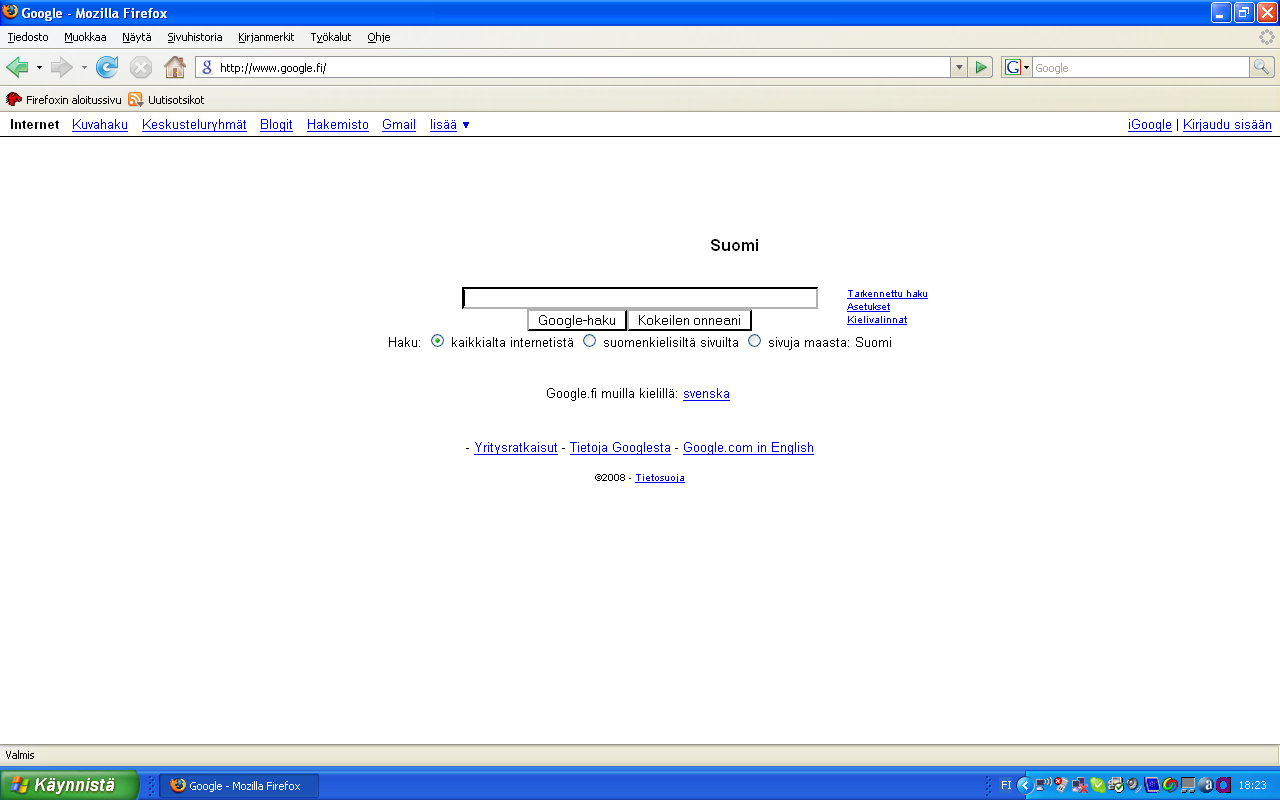Open the Kielivalinnat link
The height and width of the screenshot is (800, 1280).
point(877,320)
